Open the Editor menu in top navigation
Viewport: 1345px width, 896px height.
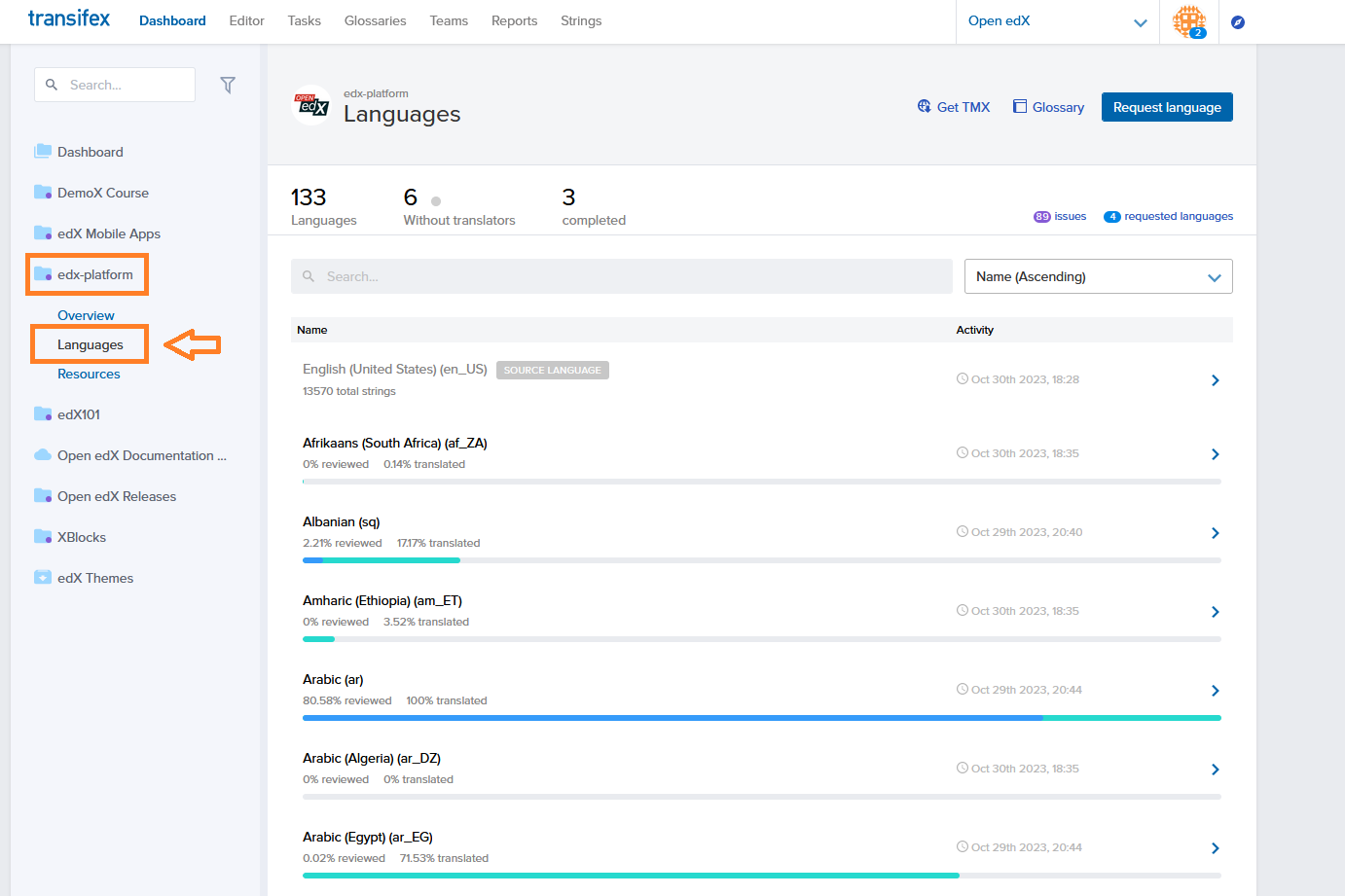pos(246,20)
